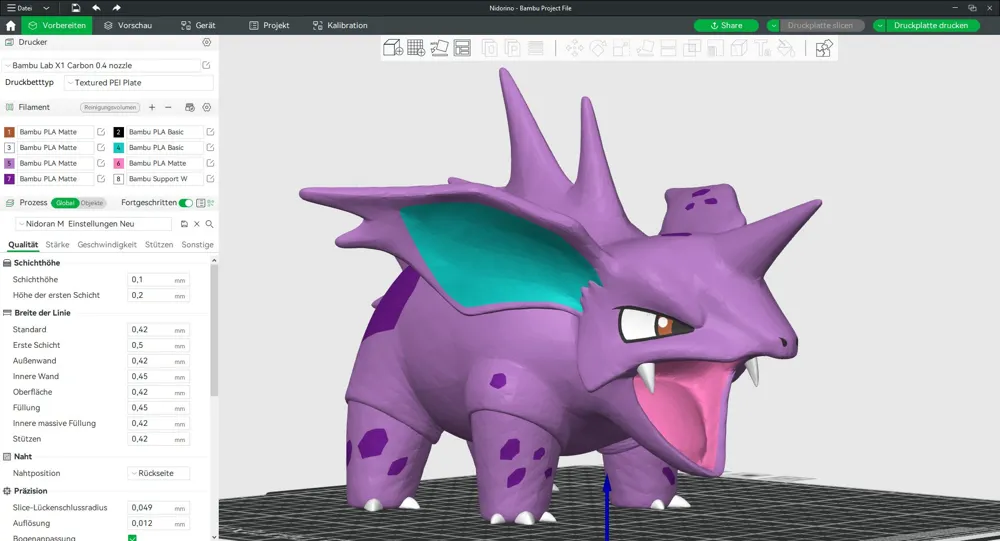Select the Seam painting cube icon

(x=739, y=48)
